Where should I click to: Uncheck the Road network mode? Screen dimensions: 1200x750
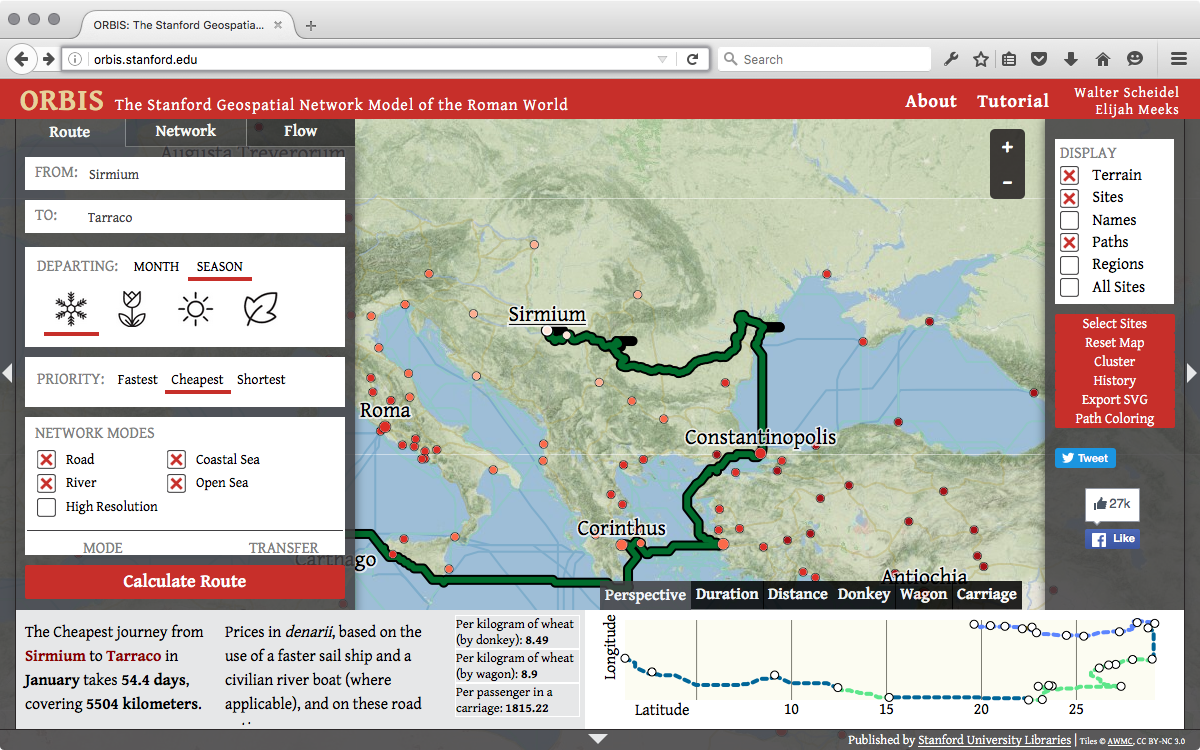point(46,459)
